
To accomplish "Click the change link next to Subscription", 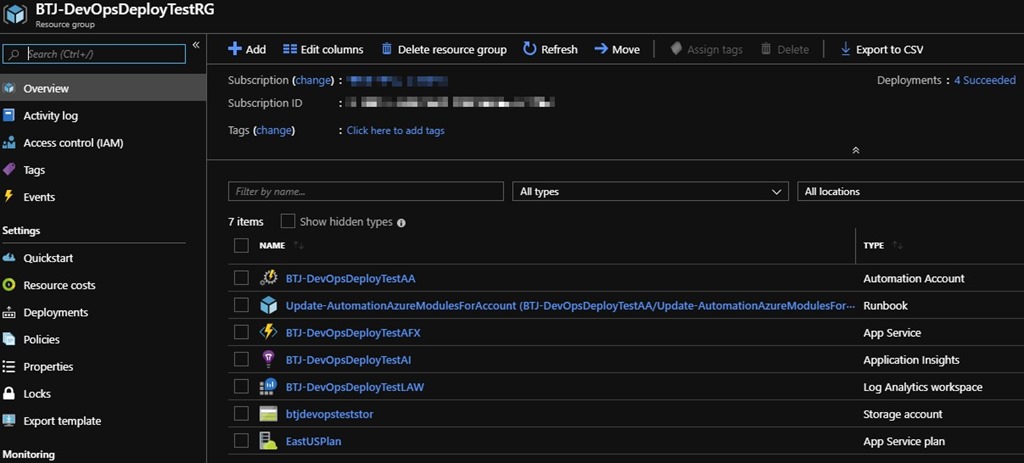I will click(313, 80).
